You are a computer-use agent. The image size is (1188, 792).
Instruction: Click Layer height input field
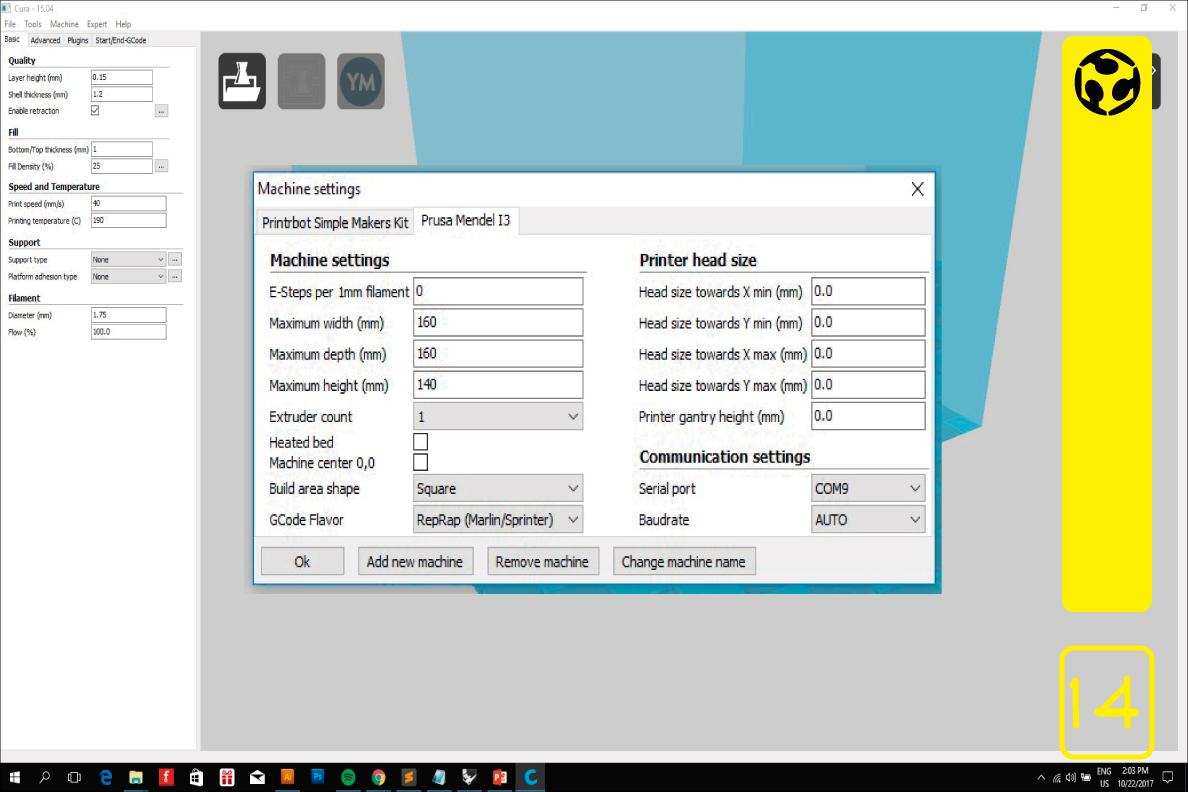coord(122,77)
